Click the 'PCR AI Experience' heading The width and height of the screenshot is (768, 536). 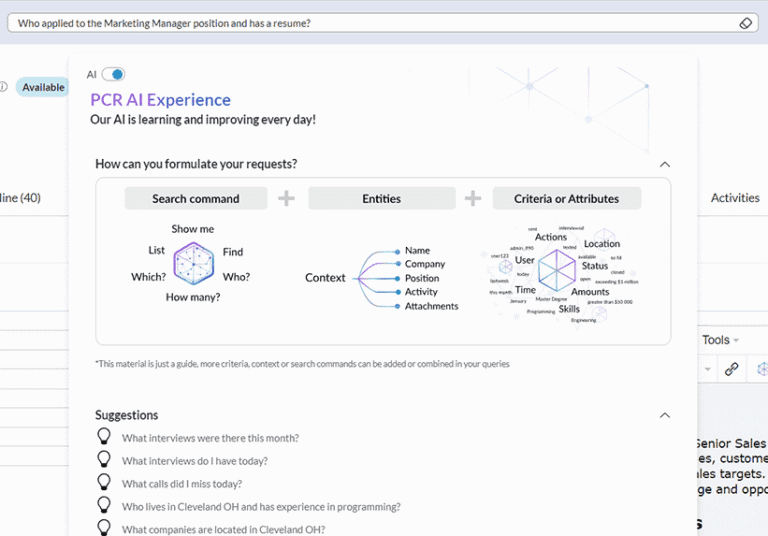tap(161, 100)
